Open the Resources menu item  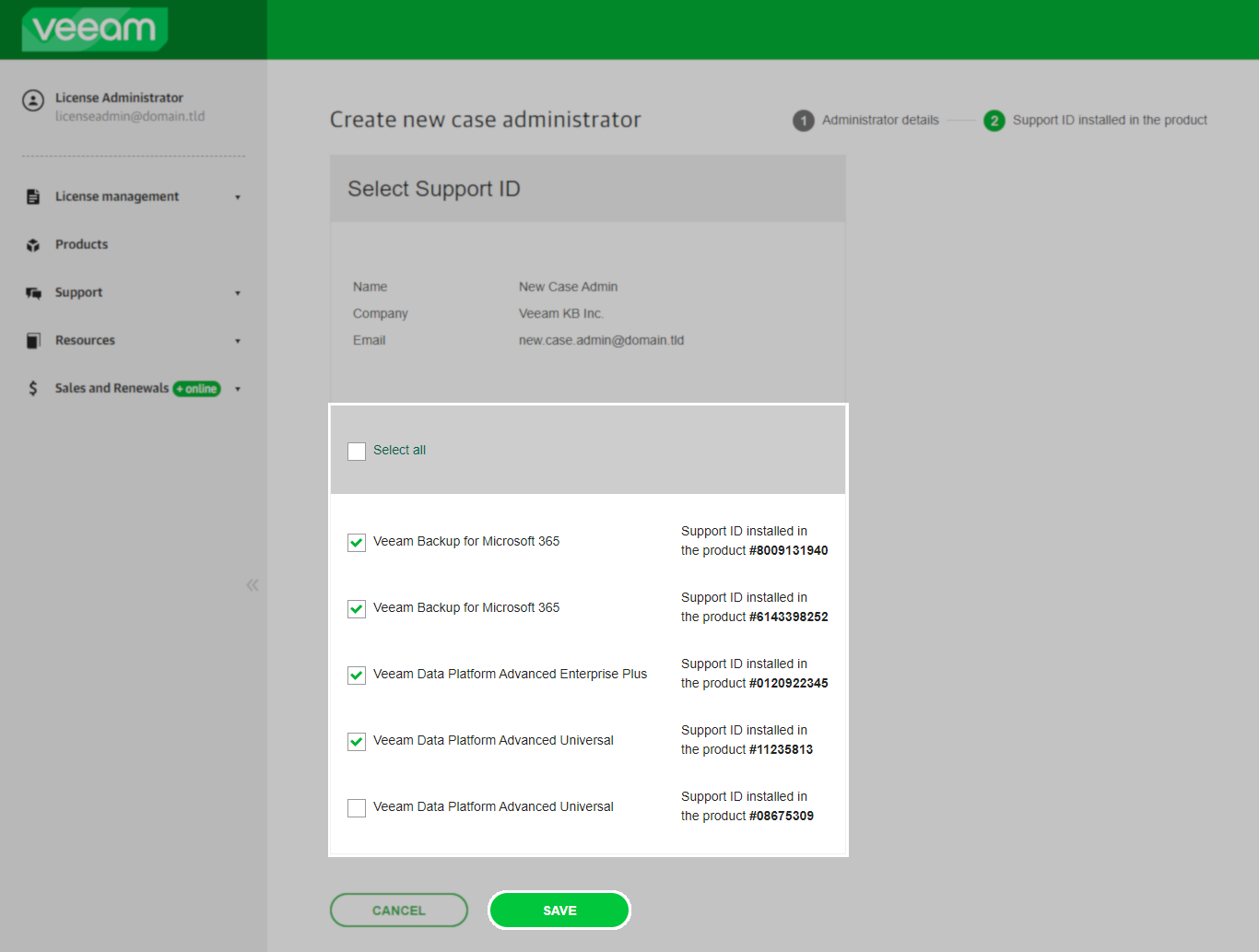(x=85, y=340)
